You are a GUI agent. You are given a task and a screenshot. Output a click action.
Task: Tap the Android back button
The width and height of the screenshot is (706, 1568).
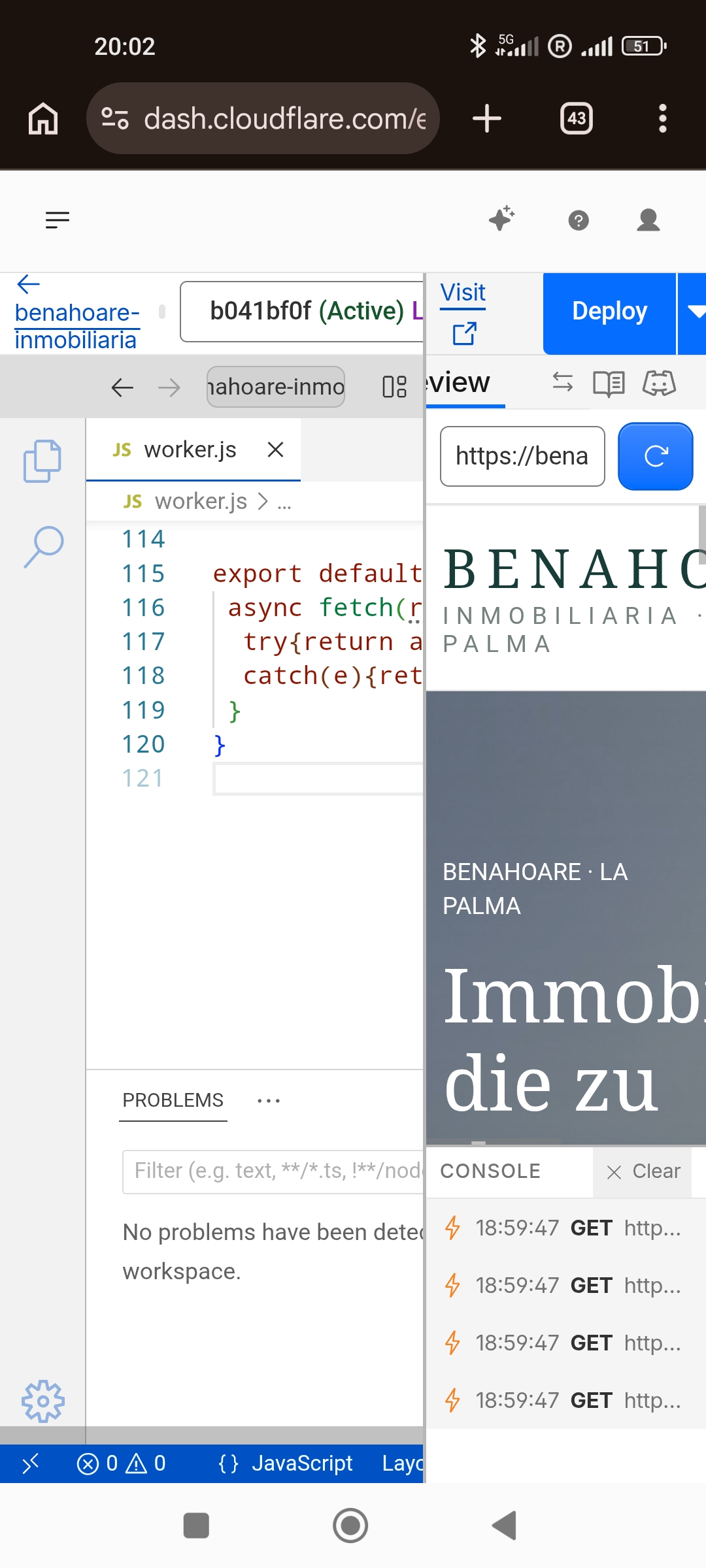[x=505, y=1526]
